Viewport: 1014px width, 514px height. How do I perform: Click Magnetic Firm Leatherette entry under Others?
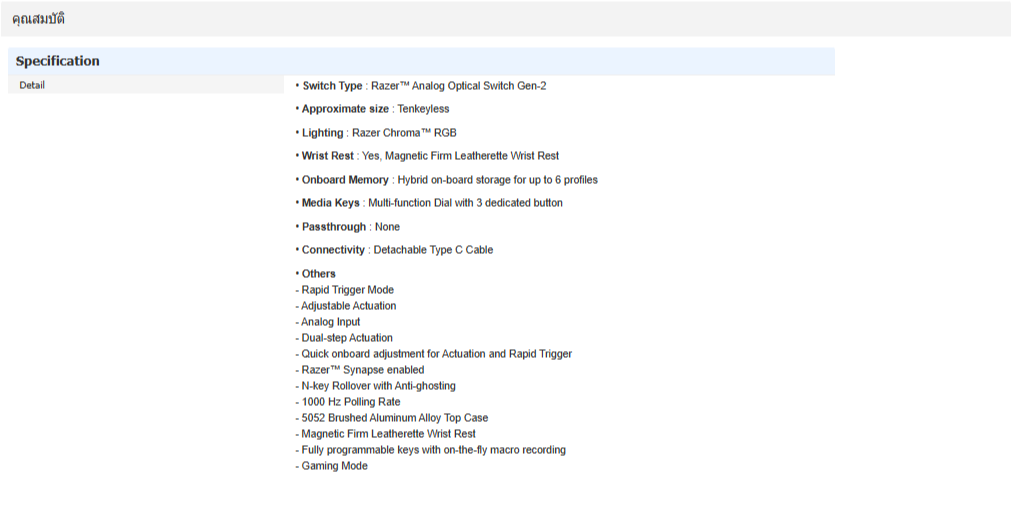tap(385, 434)
